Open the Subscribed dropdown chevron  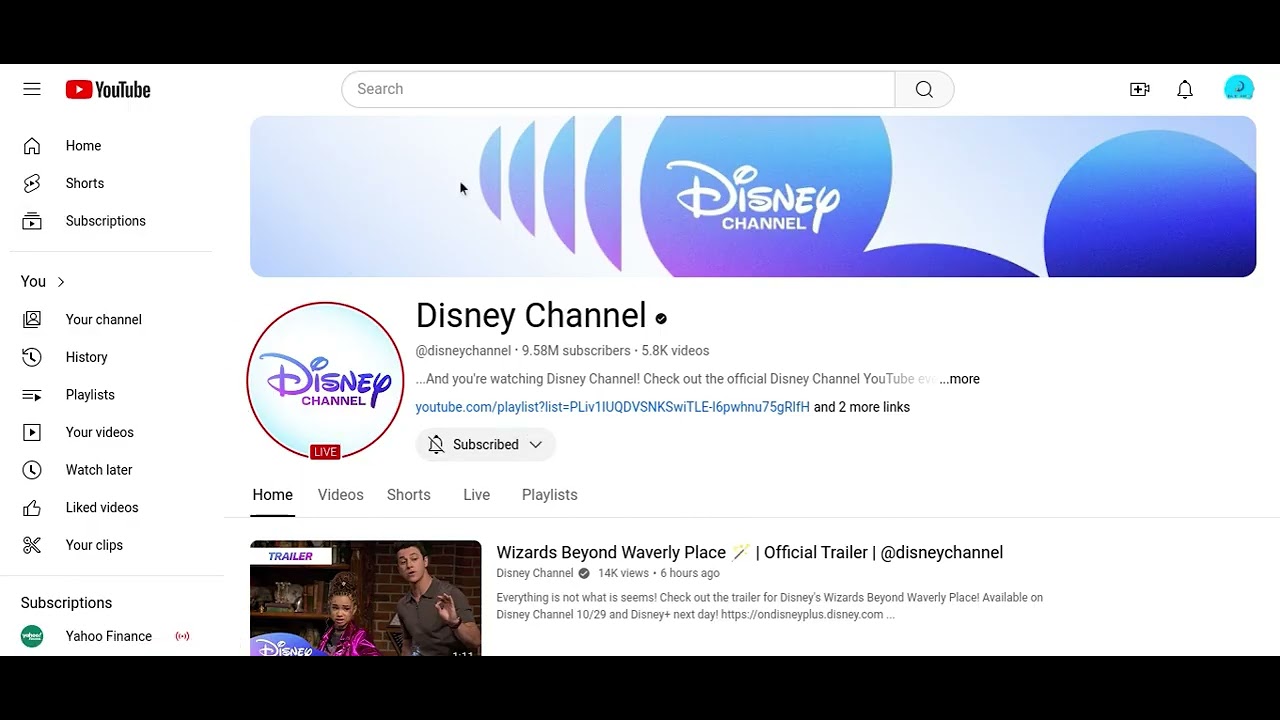[x=536, y=444]
